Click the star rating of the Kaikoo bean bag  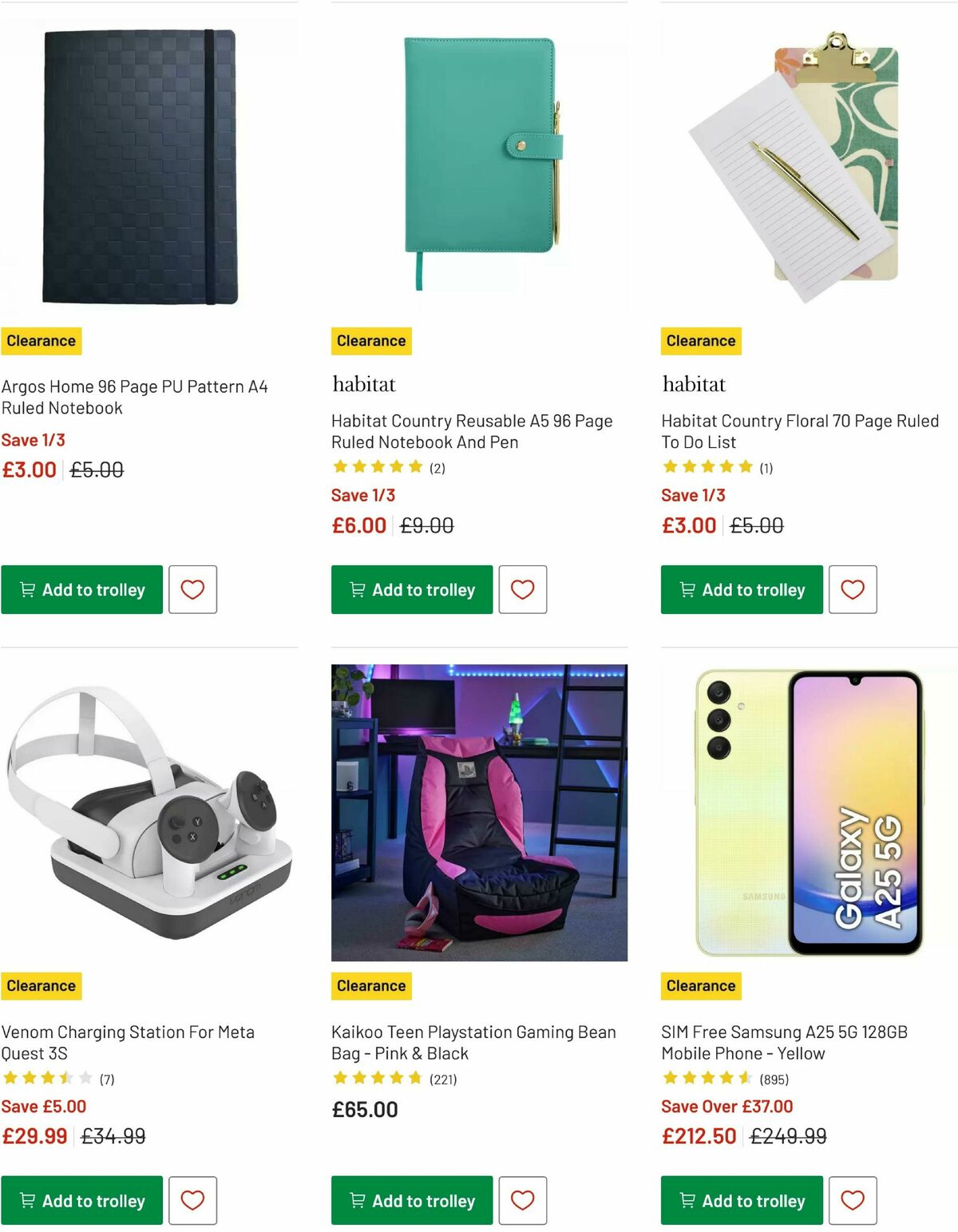pyautogui.click(x=375, y=1078)
